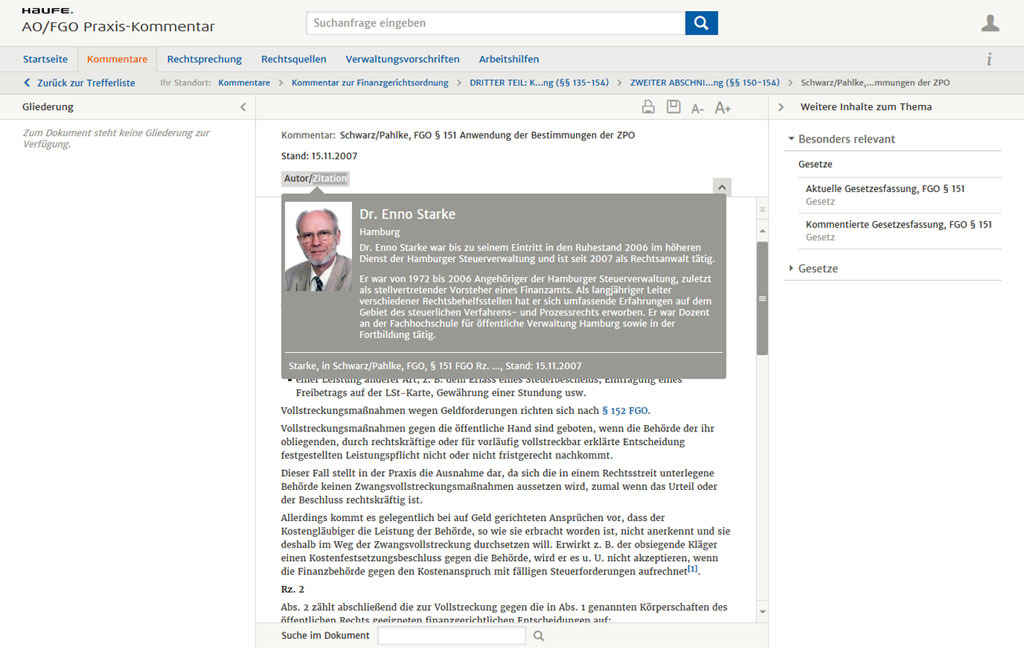Collapse the author info popup arrow
The image size is (1024, 670).
pos(722,187)
